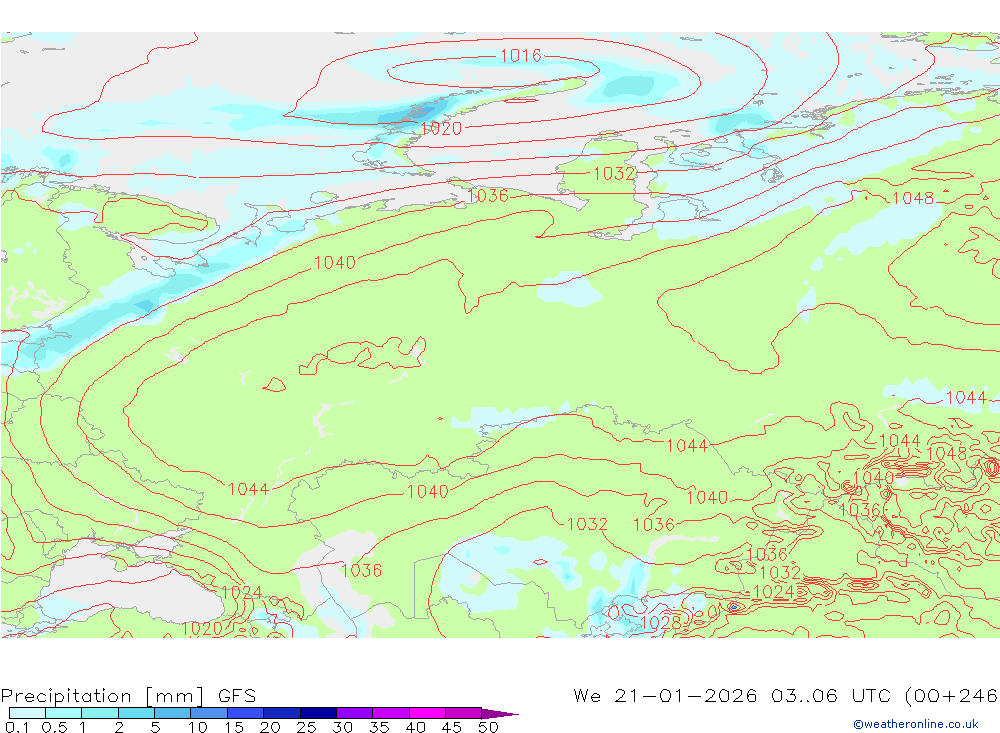The width and height of the screenshot is (1000, 733).
Task: Open the weatheronline.co.uk copyright link
Action: 915,724
